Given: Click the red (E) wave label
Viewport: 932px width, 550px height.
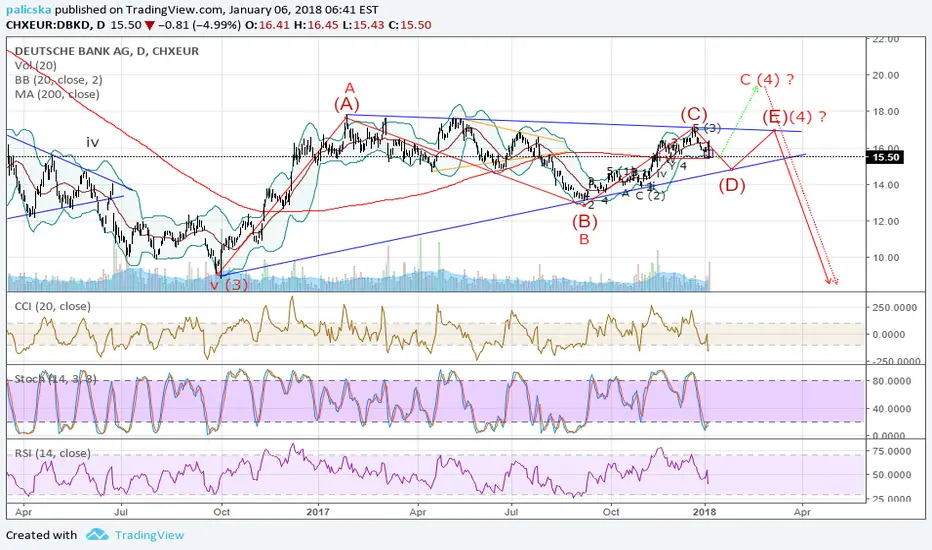Looking at the screenshot, I should coord(774,117).
